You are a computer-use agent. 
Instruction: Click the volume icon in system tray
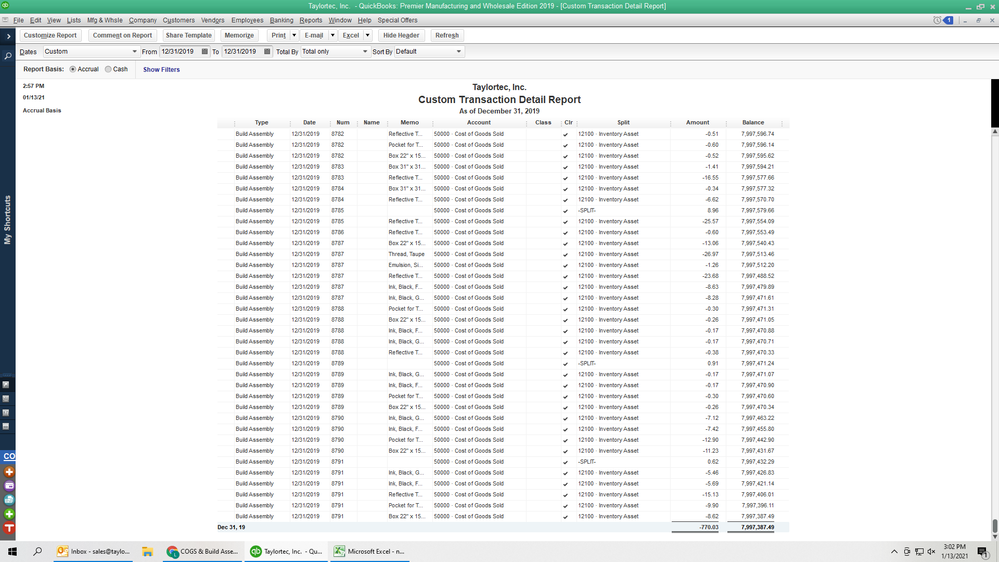(x=931, y=552)
